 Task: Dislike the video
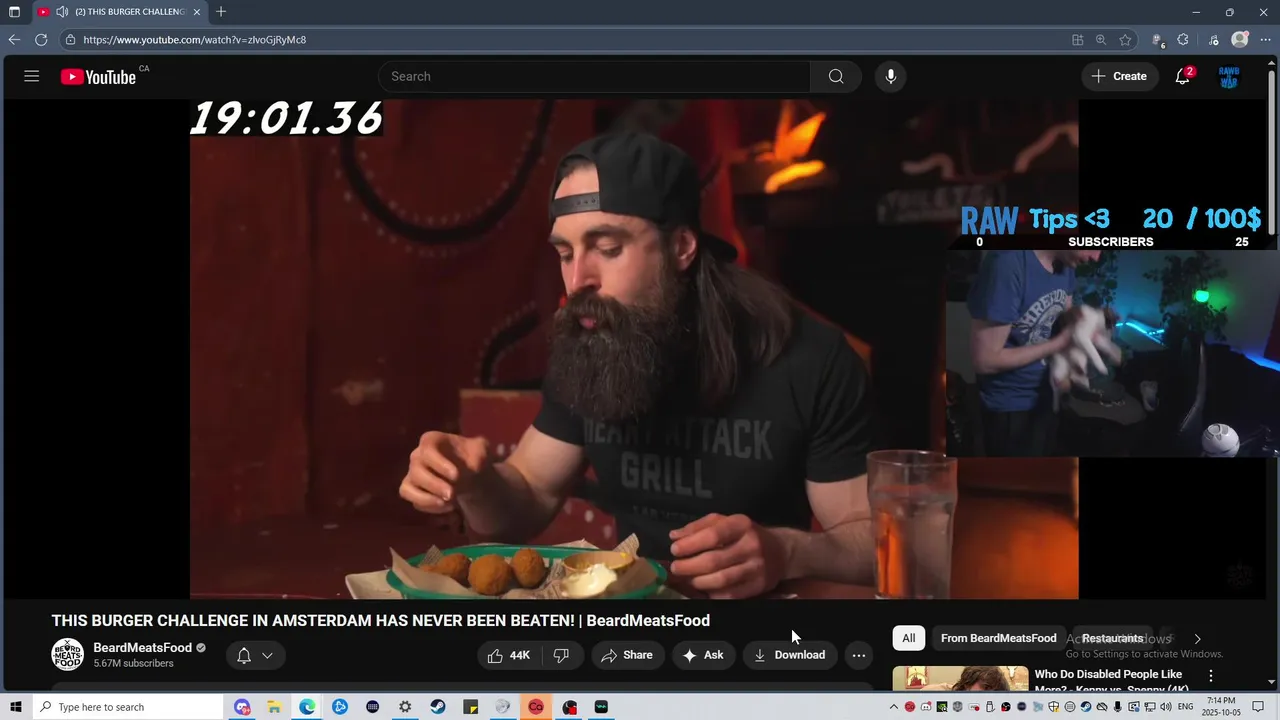pyautogui.click(x=561, y=655)
